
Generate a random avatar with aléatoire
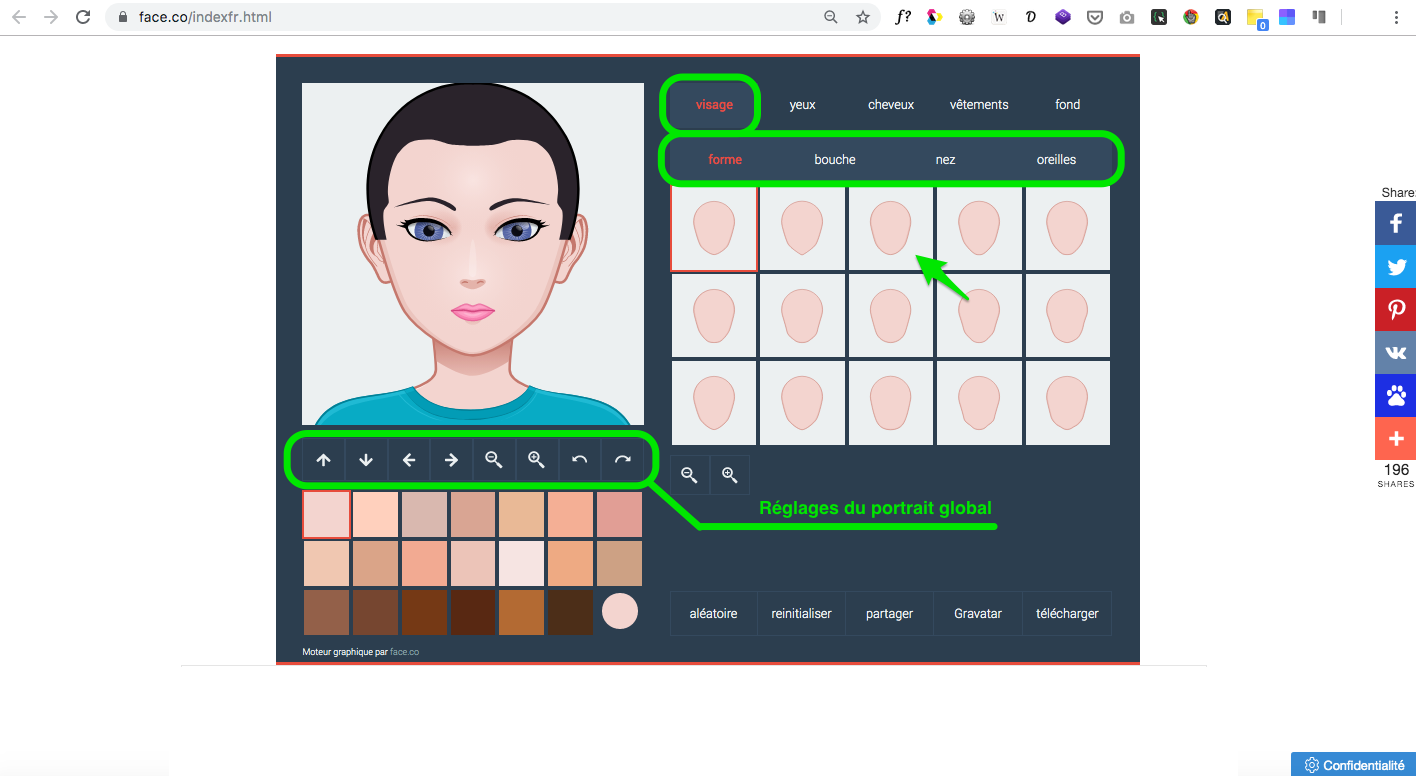(x=714, y=613)
